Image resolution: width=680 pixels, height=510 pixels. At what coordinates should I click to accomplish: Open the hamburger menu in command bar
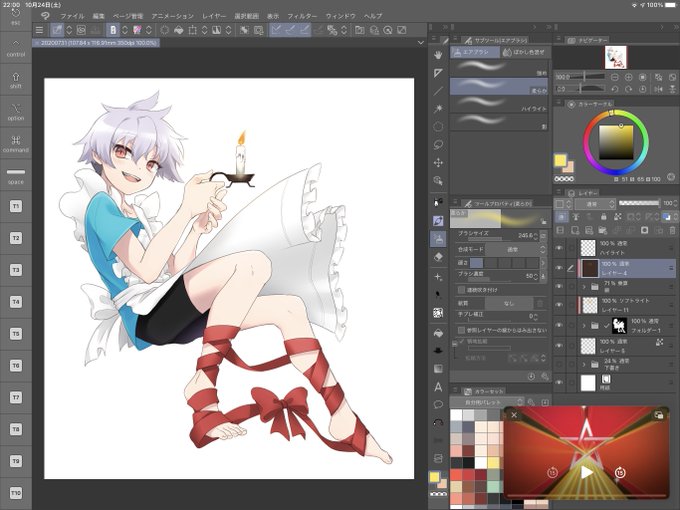(39, 30)
